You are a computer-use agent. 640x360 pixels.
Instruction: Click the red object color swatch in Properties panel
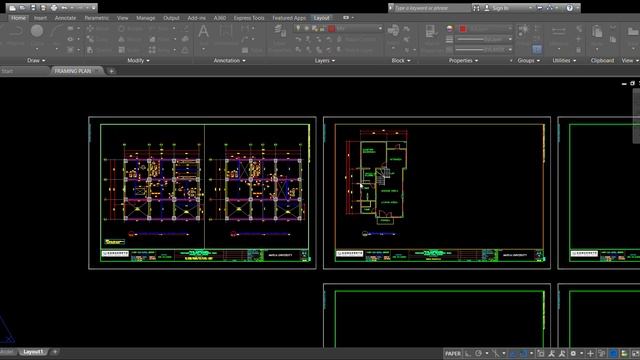pos(463,29)
